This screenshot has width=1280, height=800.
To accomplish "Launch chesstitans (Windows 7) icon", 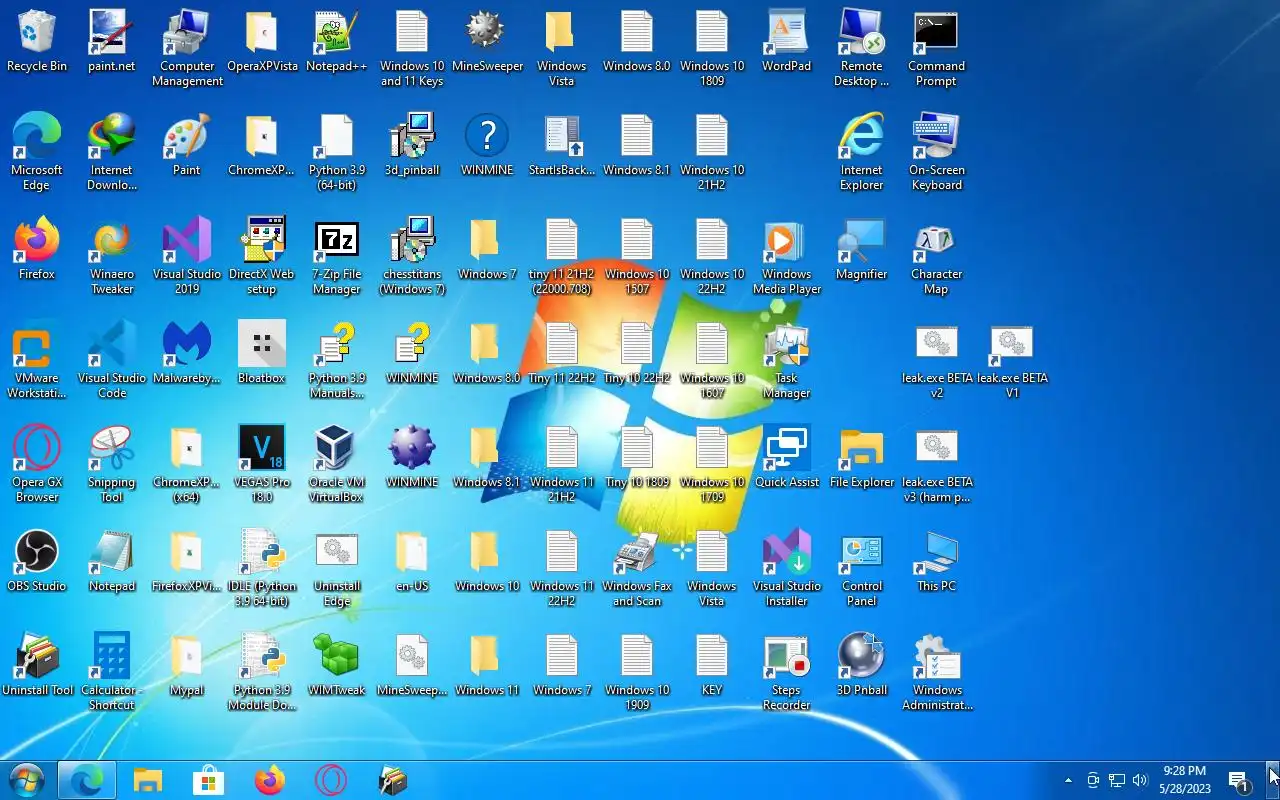I will (x=412, y=257).
